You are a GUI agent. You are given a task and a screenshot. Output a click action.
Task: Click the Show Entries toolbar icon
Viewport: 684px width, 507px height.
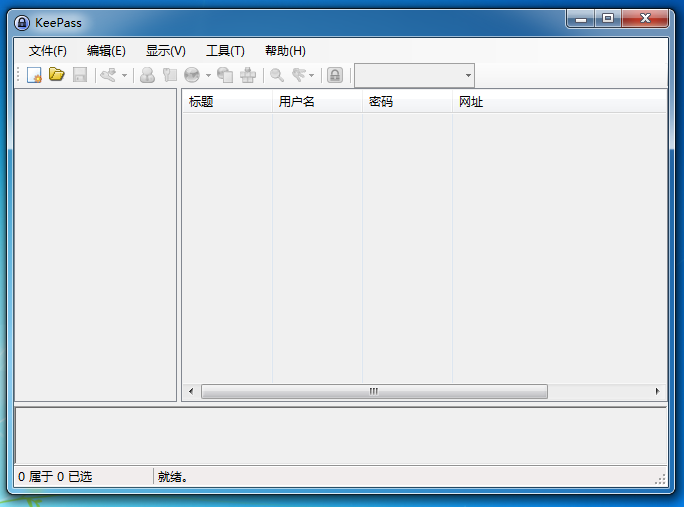pos(299,75)
